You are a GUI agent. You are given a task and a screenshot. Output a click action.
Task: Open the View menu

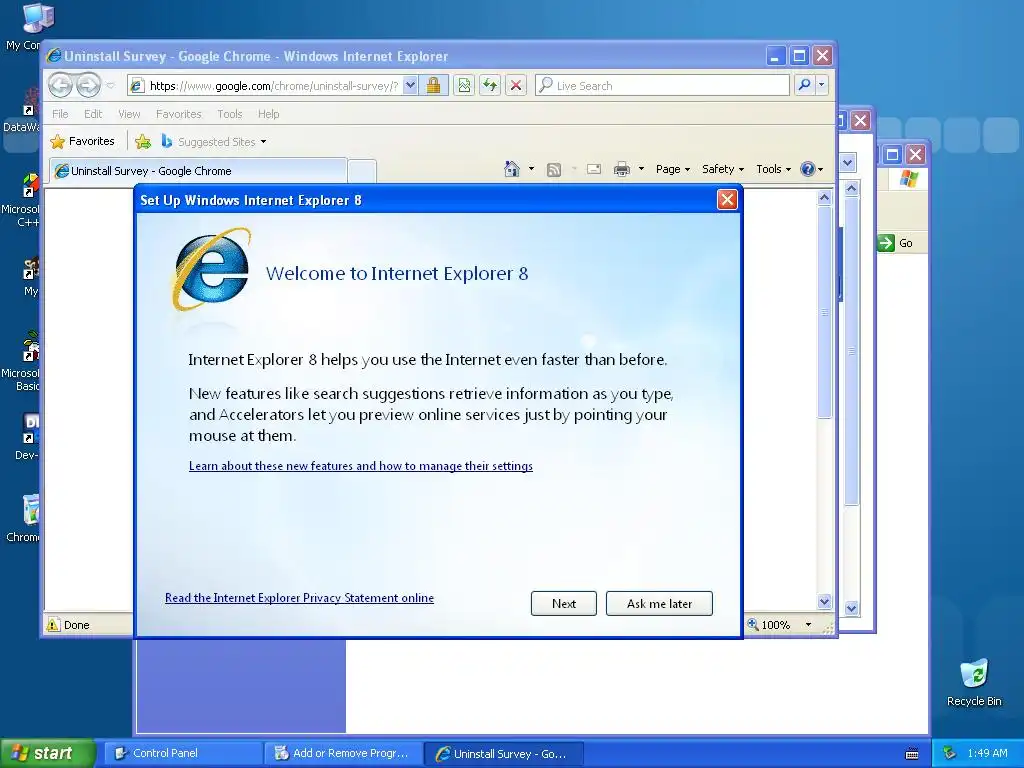click(129, 114)
